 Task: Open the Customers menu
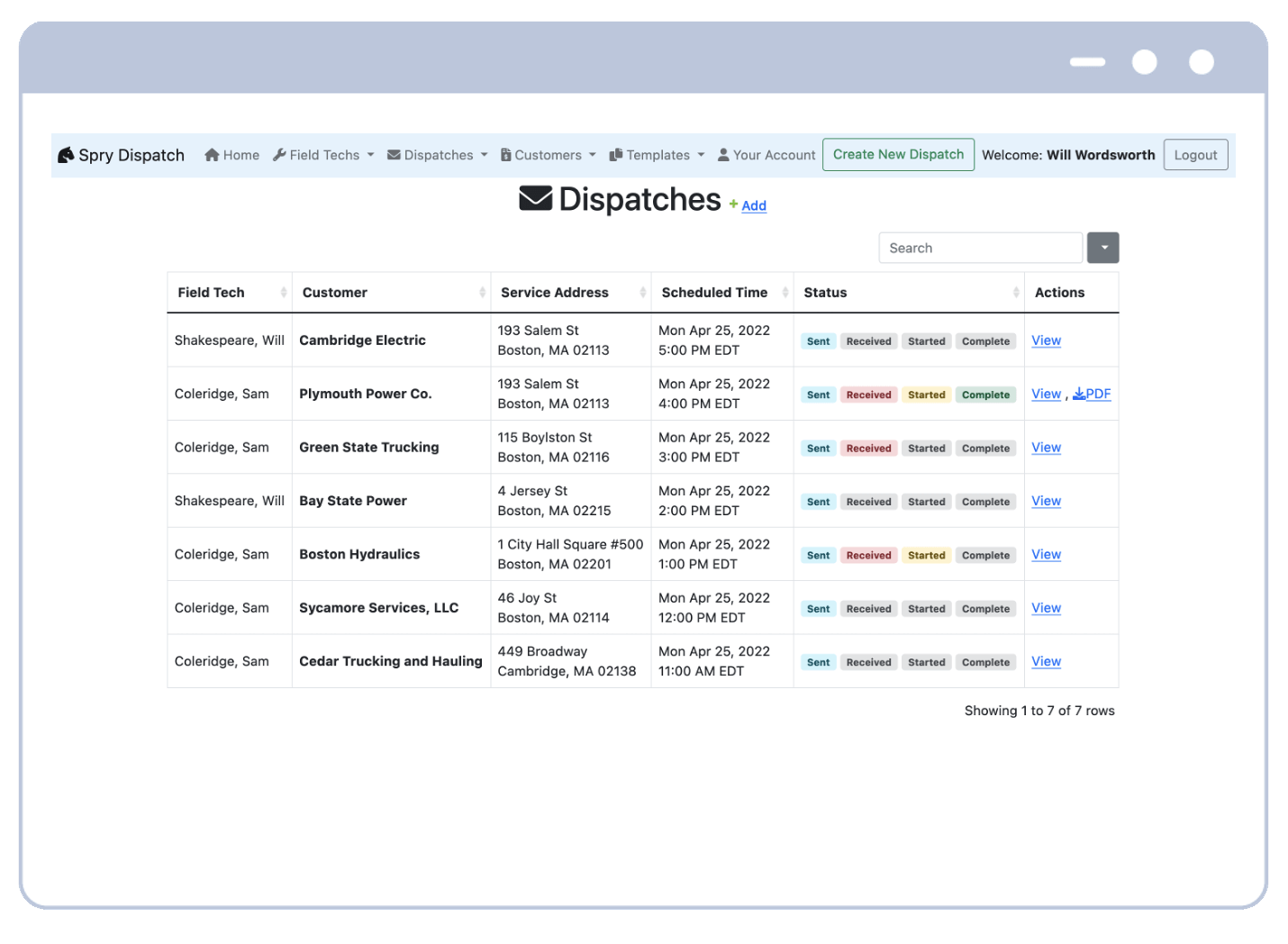click(549, 155)
